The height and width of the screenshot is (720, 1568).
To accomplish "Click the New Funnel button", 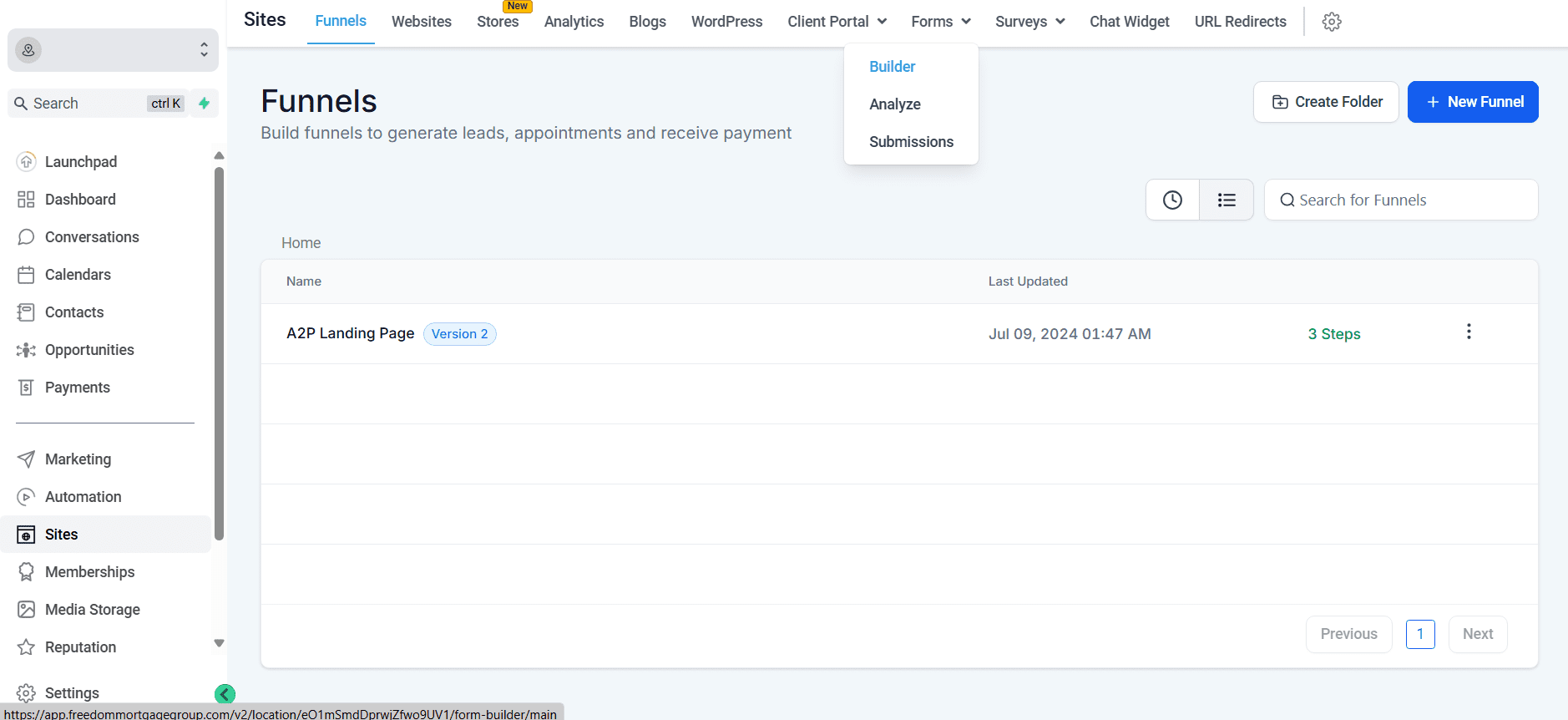I will click(1473, 102).
